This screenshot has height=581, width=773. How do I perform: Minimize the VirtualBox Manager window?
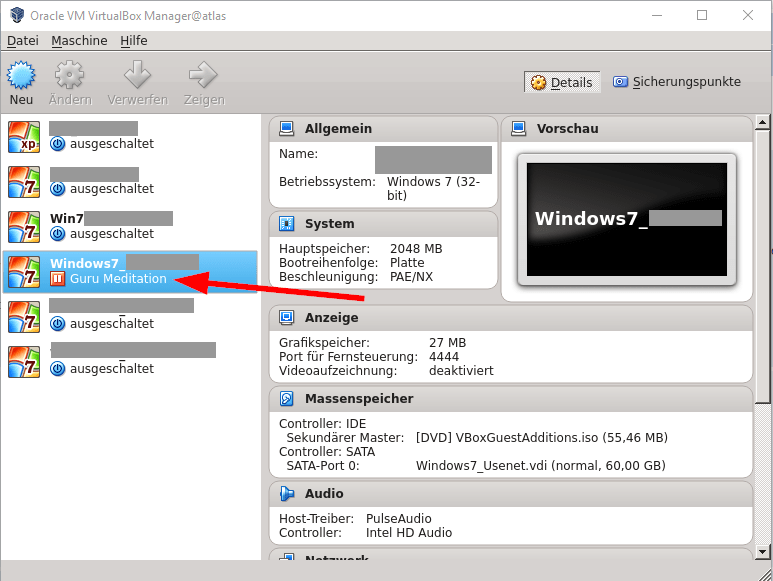(657, 15)
